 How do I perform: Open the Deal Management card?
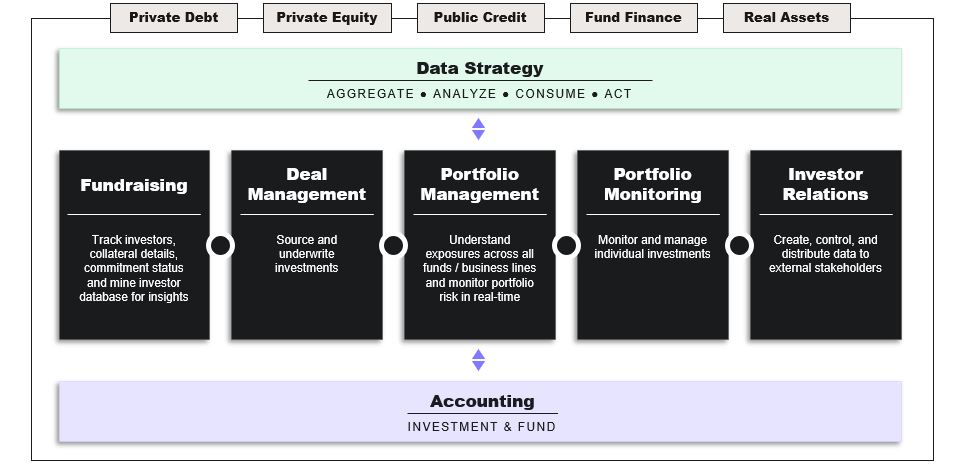click(307, 245)
